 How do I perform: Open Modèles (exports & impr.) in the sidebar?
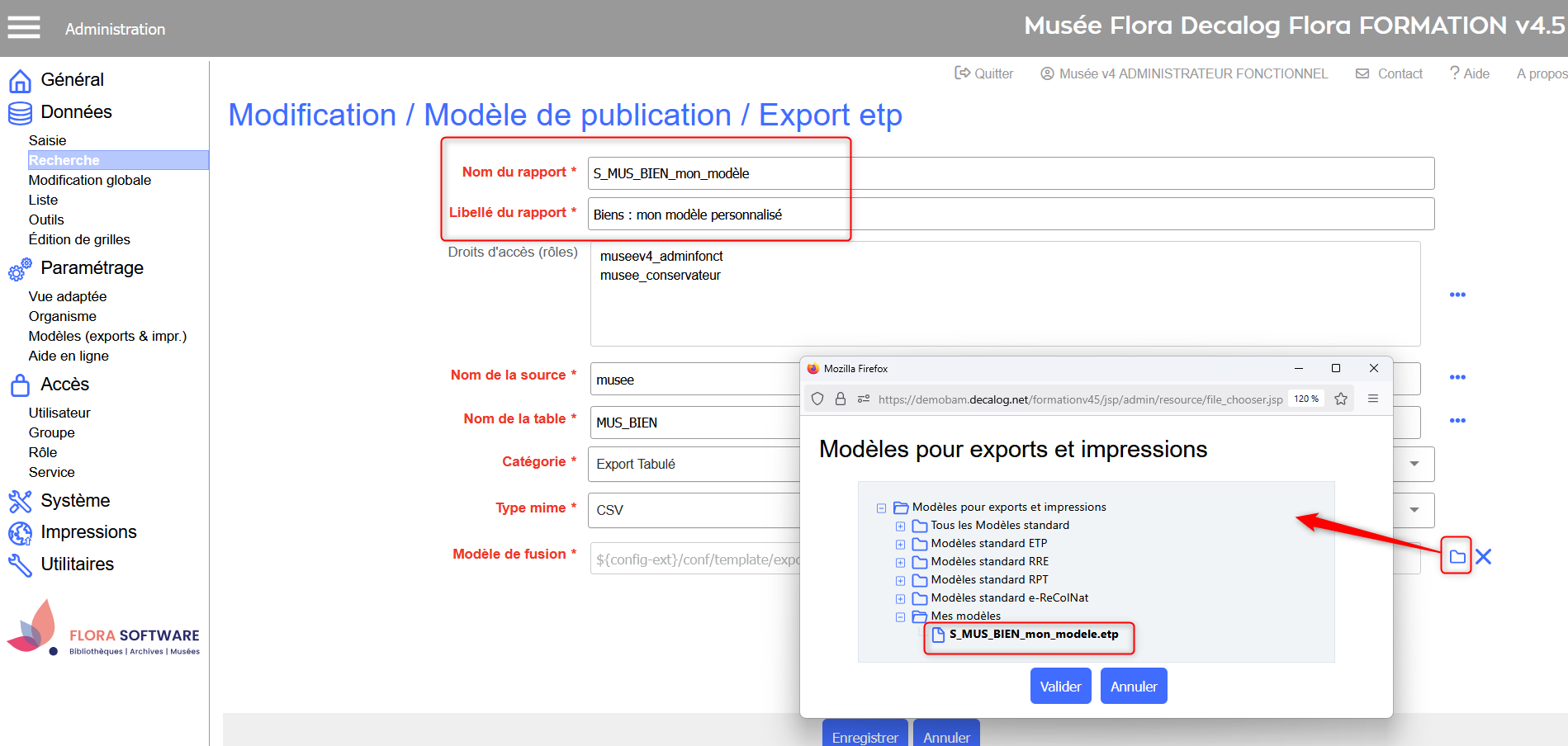click(x=107, y=336)
